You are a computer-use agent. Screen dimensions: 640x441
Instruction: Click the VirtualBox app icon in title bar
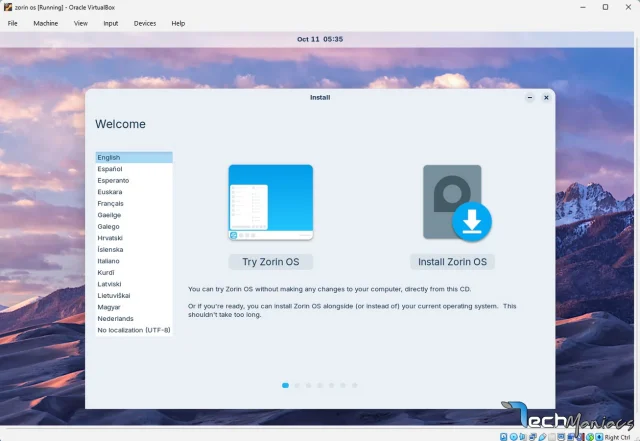[x=8, y=7]
